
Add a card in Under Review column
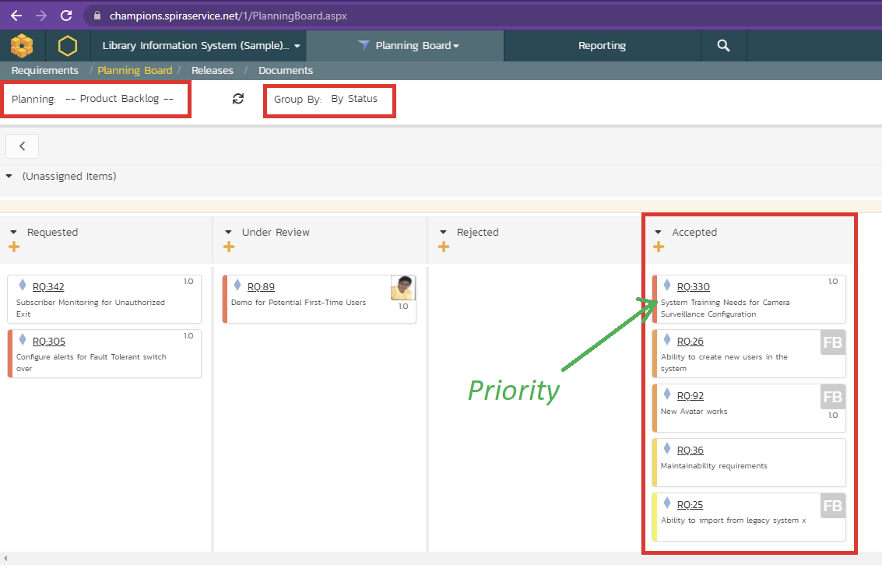229,248
